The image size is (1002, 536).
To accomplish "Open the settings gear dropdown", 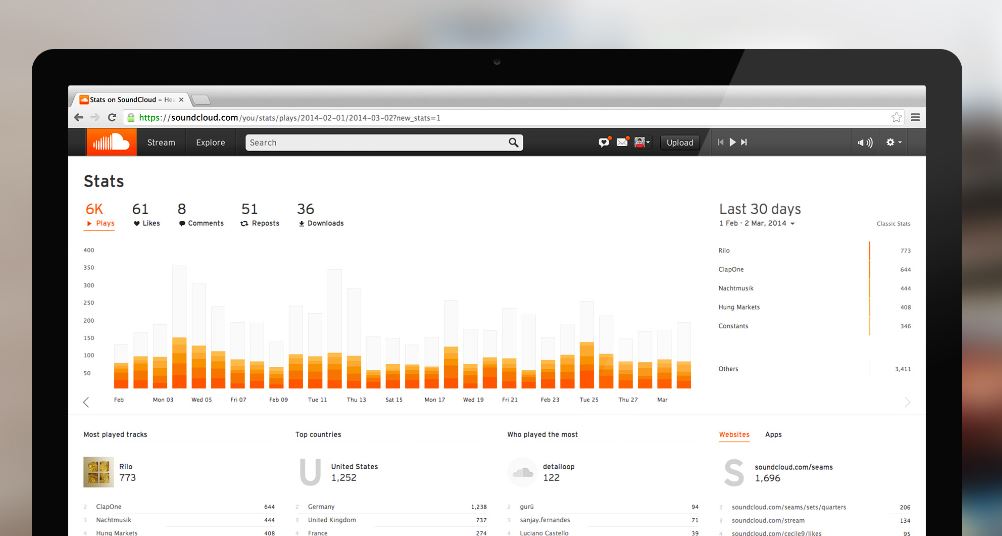I will 893,142.
